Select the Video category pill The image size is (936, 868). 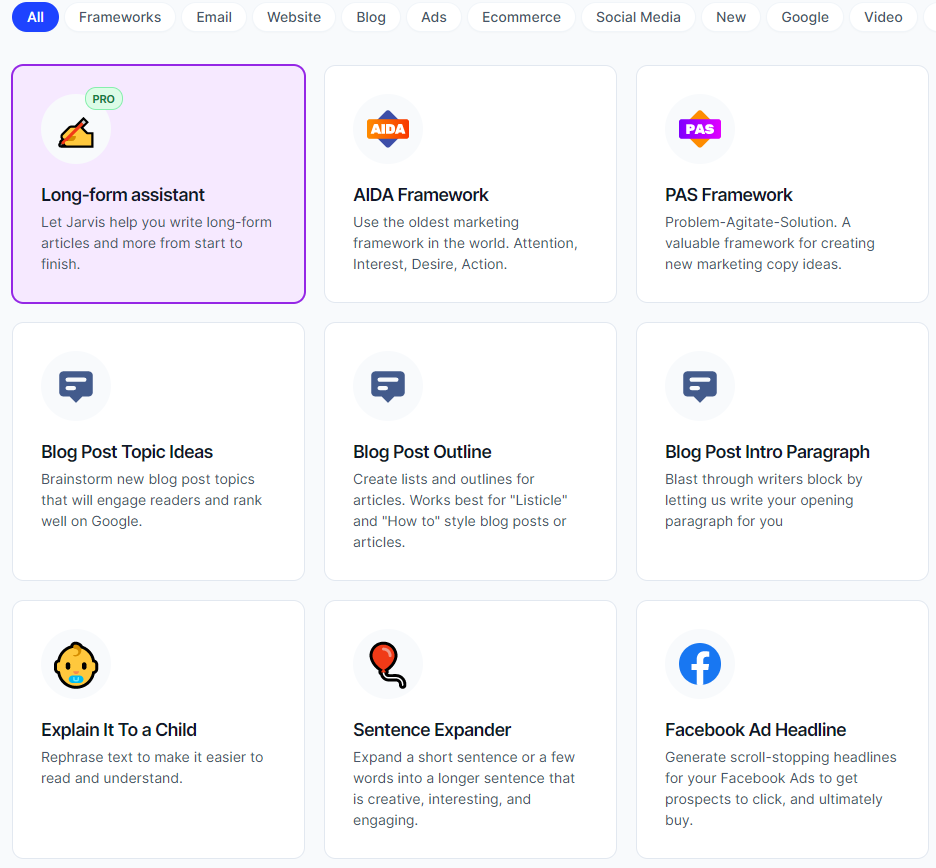[883, 17]
